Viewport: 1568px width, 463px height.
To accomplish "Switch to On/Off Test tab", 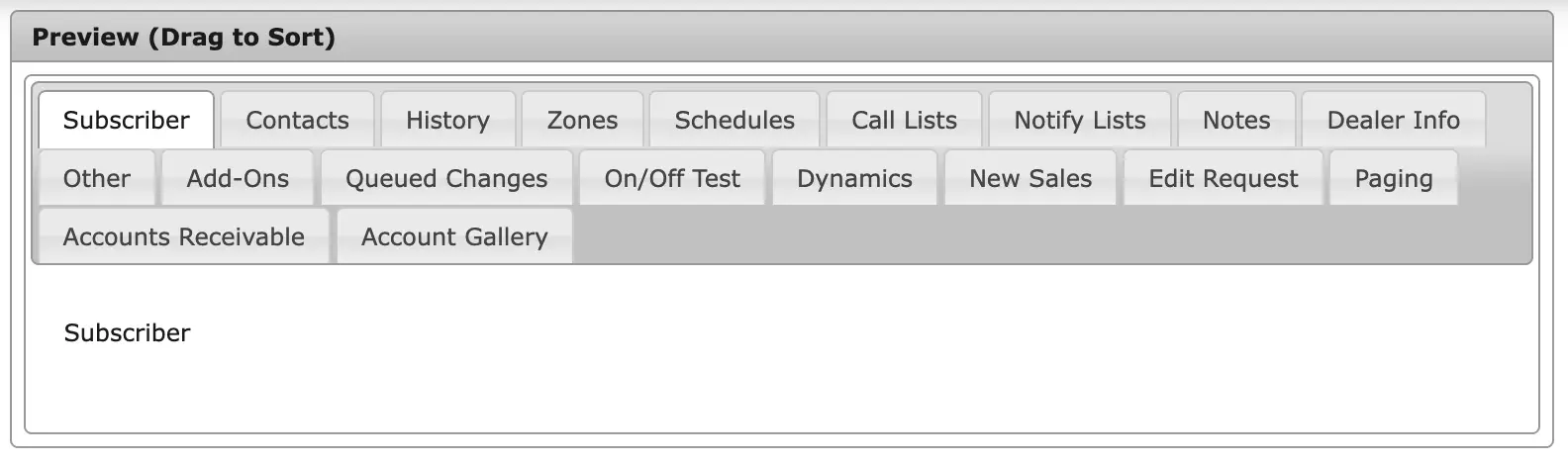I will coord(672,178).
